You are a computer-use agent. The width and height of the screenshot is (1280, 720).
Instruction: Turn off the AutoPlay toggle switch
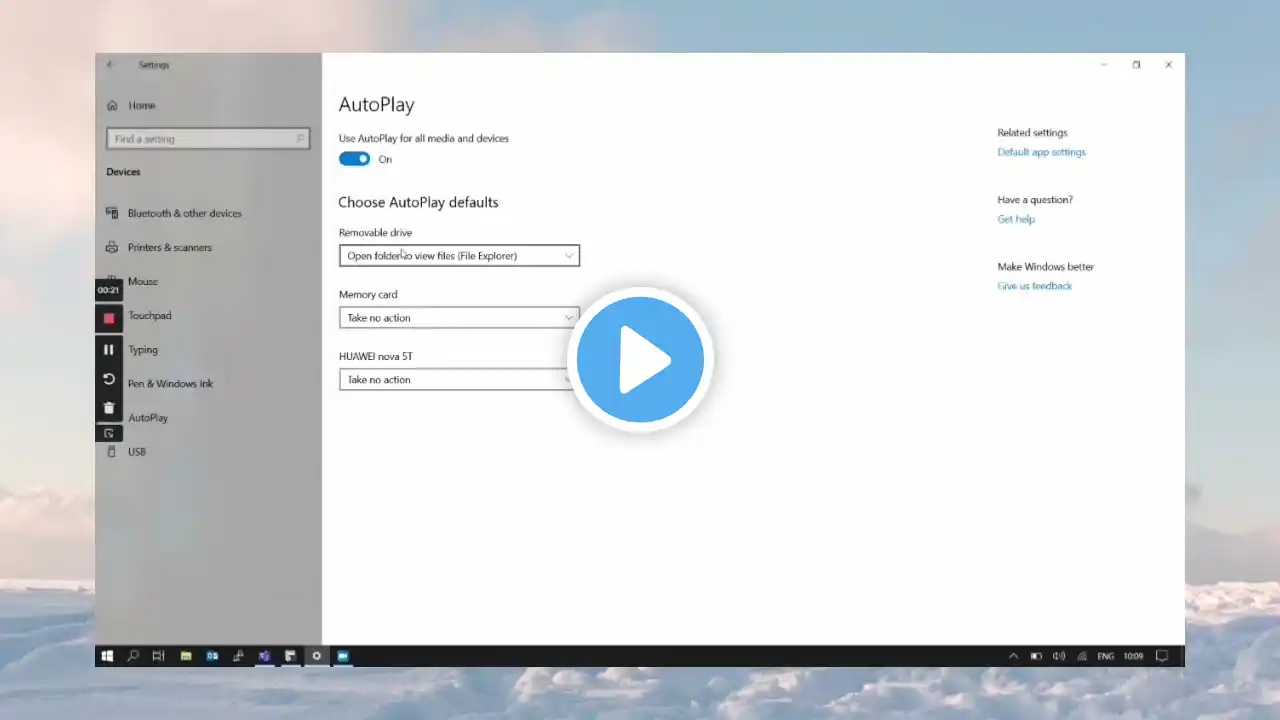[x=354, y=159]
